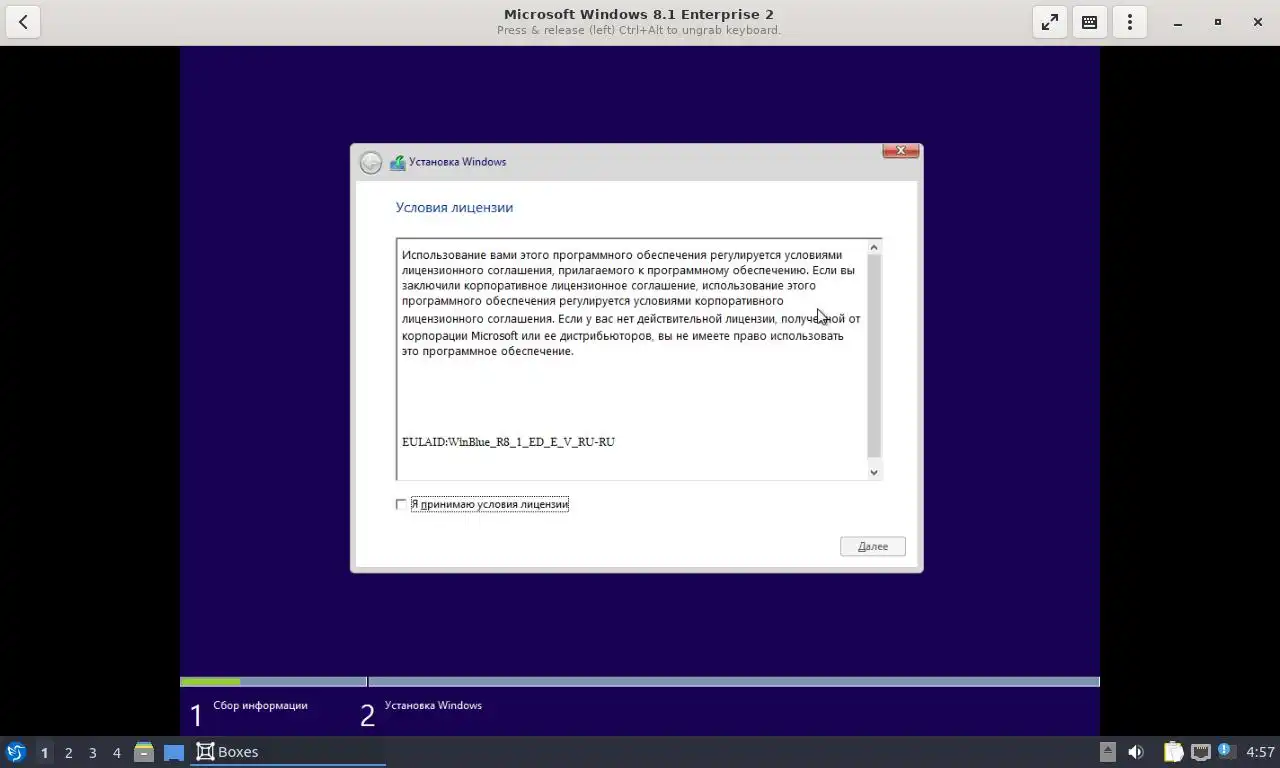Click the network status tray icon
Screen dimensions: 1280x768
pos(1200,752)
